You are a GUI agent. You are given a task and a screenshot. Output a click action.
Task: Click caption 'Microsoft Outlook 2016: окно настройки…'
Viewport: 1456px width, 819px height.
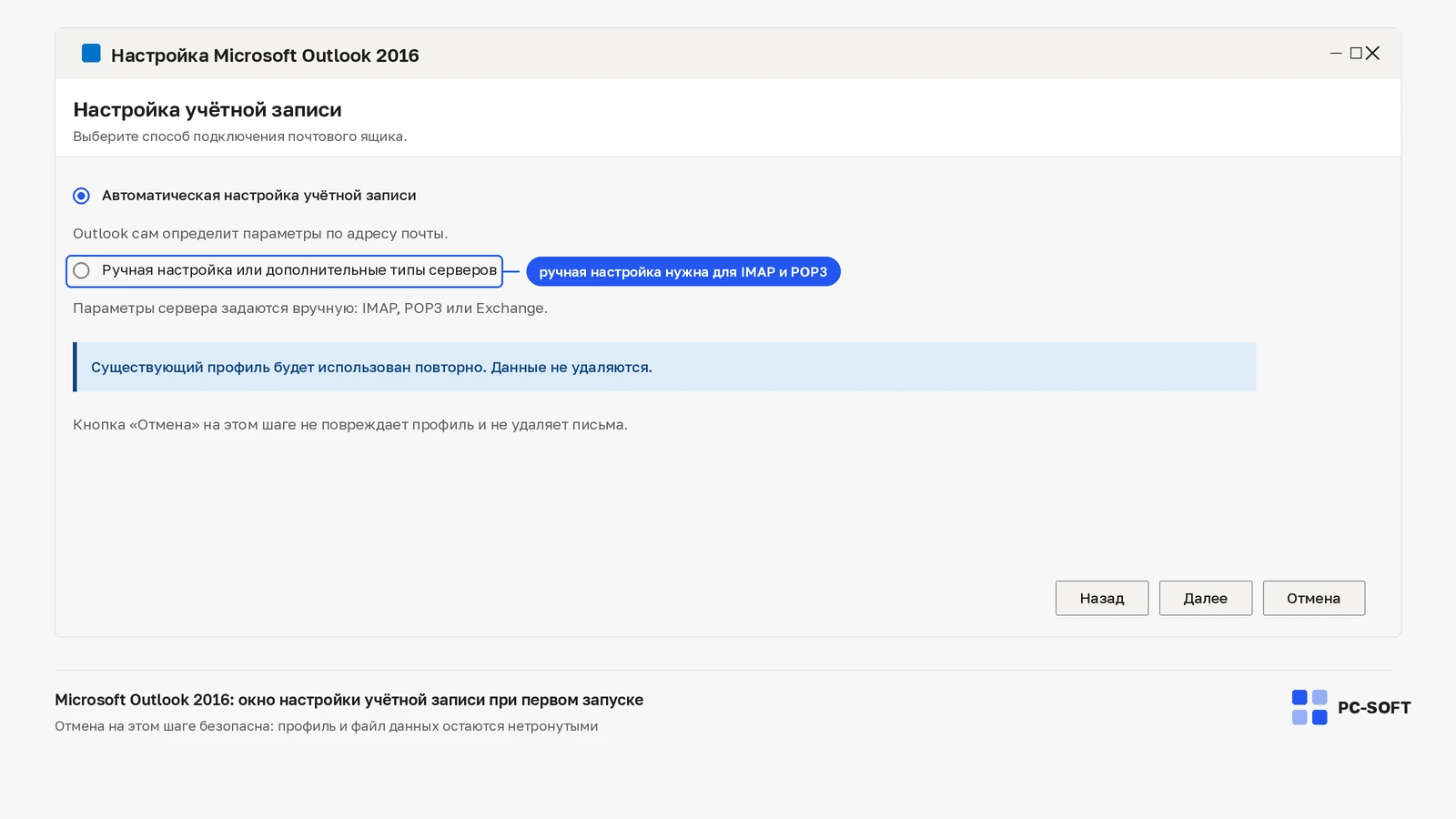tap(349, 700)
